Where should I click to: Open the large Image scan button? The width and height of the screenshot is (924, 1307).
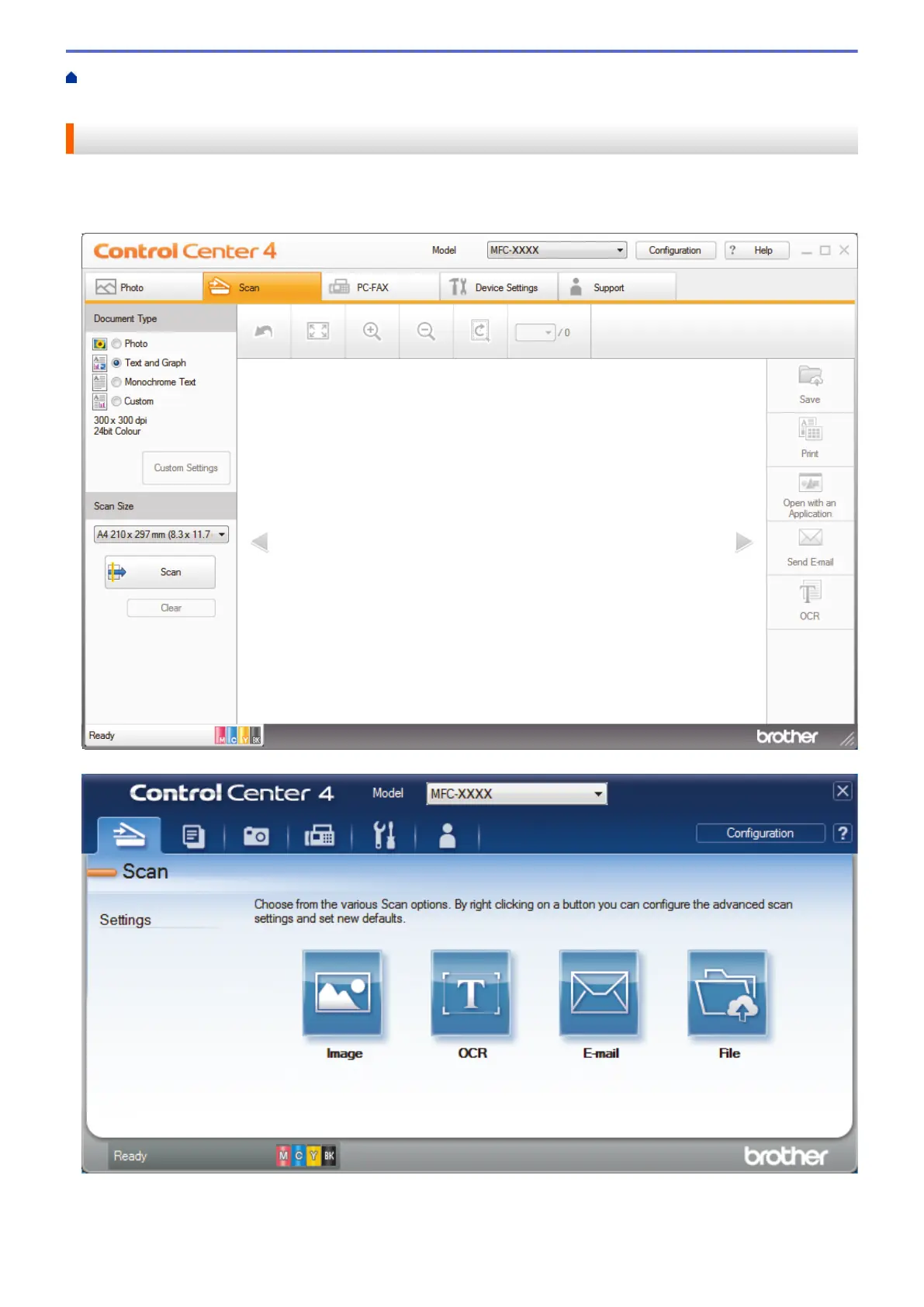tap(343, 993)
